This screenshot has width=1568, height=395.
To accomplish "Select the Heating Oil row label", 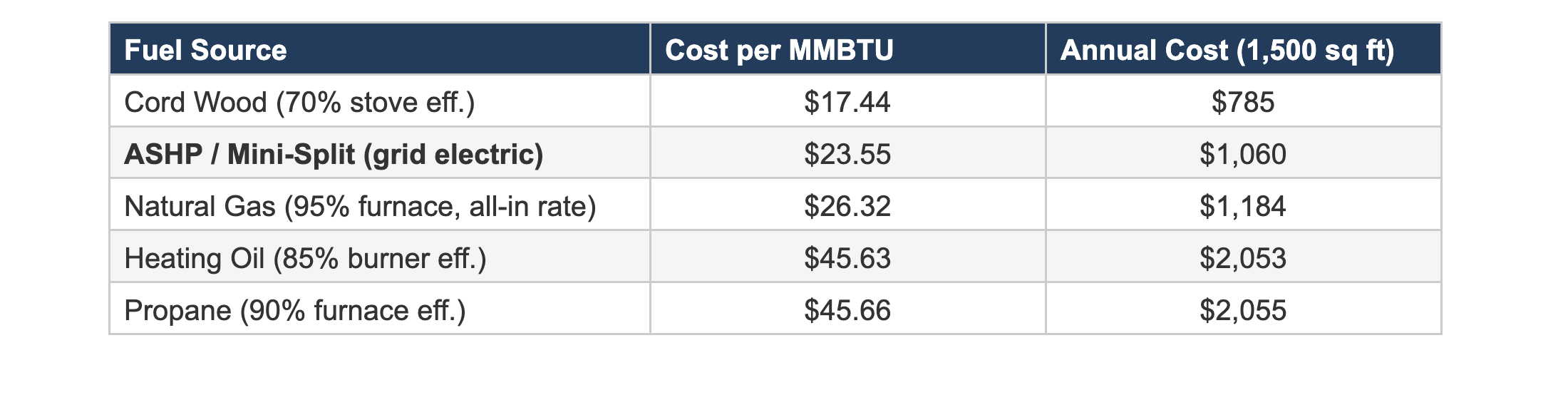I will point(305,258).
